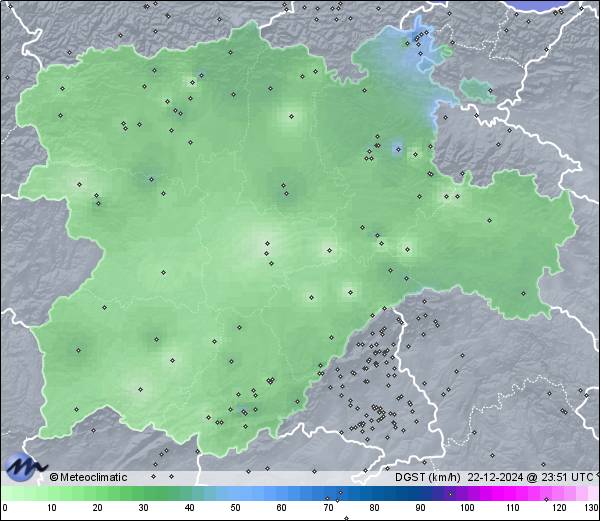Click the scale value 120
This screenshot has height=521, width=600.
click(x=559, y=508)
